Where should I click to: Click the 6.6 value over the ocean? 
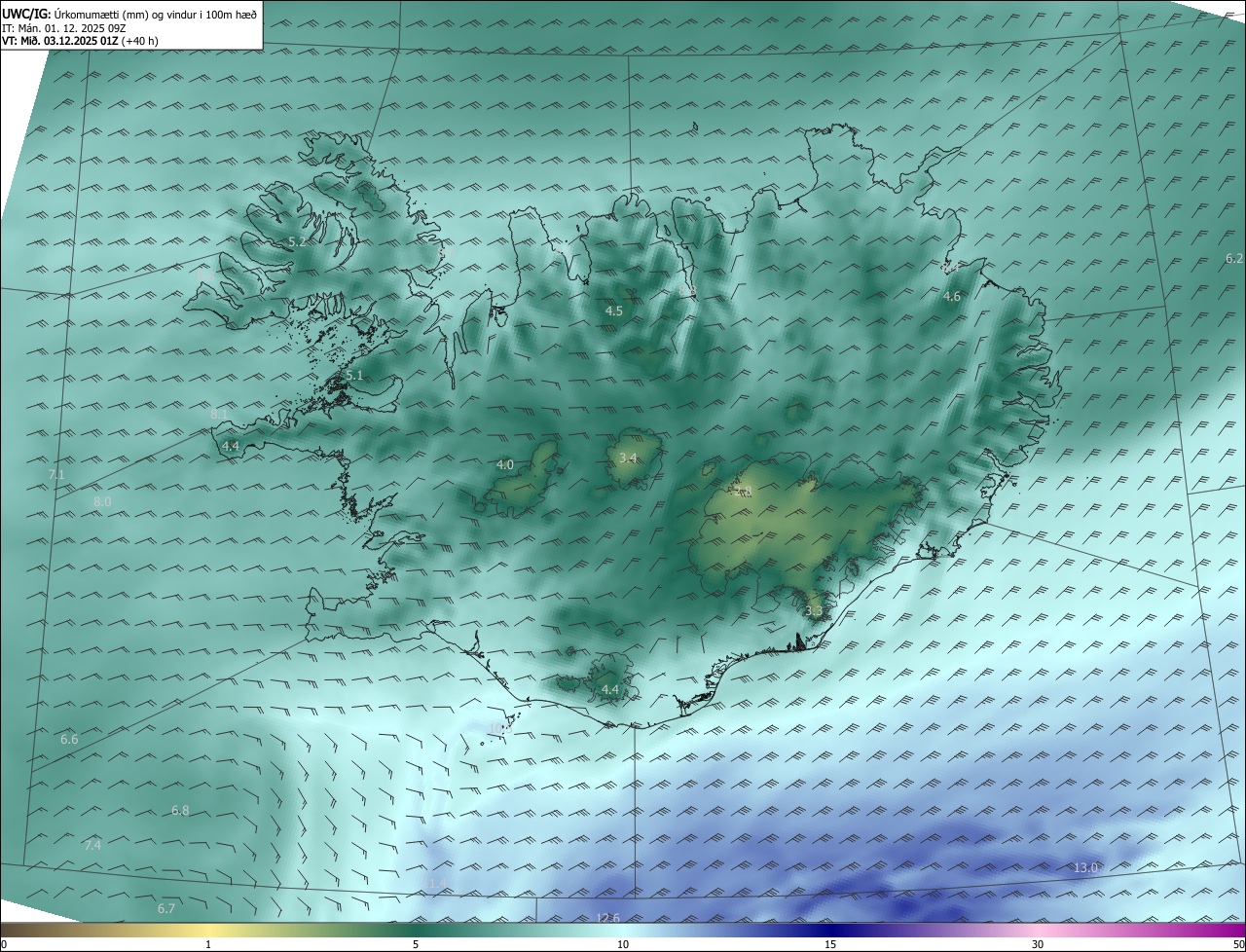tap(69, 740)
